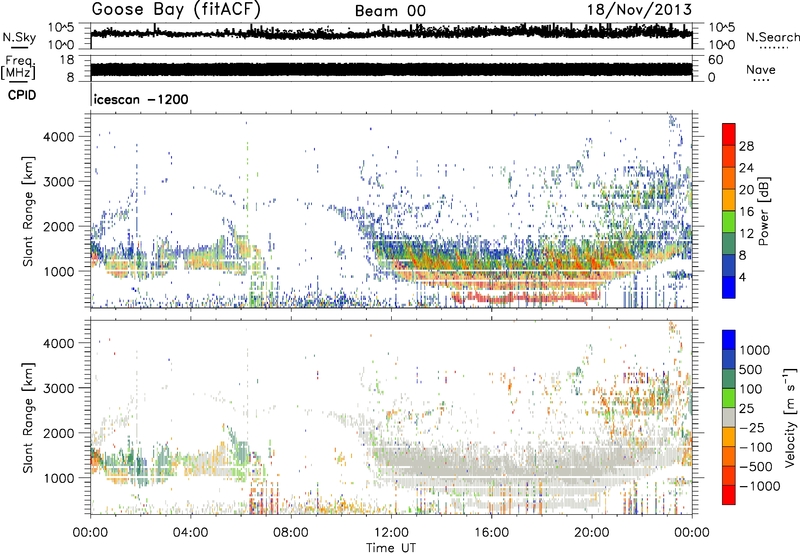This screenshot has width=800, height=554.
Task: Pick the blue top segment of Velocity color bar
Action: pyautogui.click(x=729, y=339)
